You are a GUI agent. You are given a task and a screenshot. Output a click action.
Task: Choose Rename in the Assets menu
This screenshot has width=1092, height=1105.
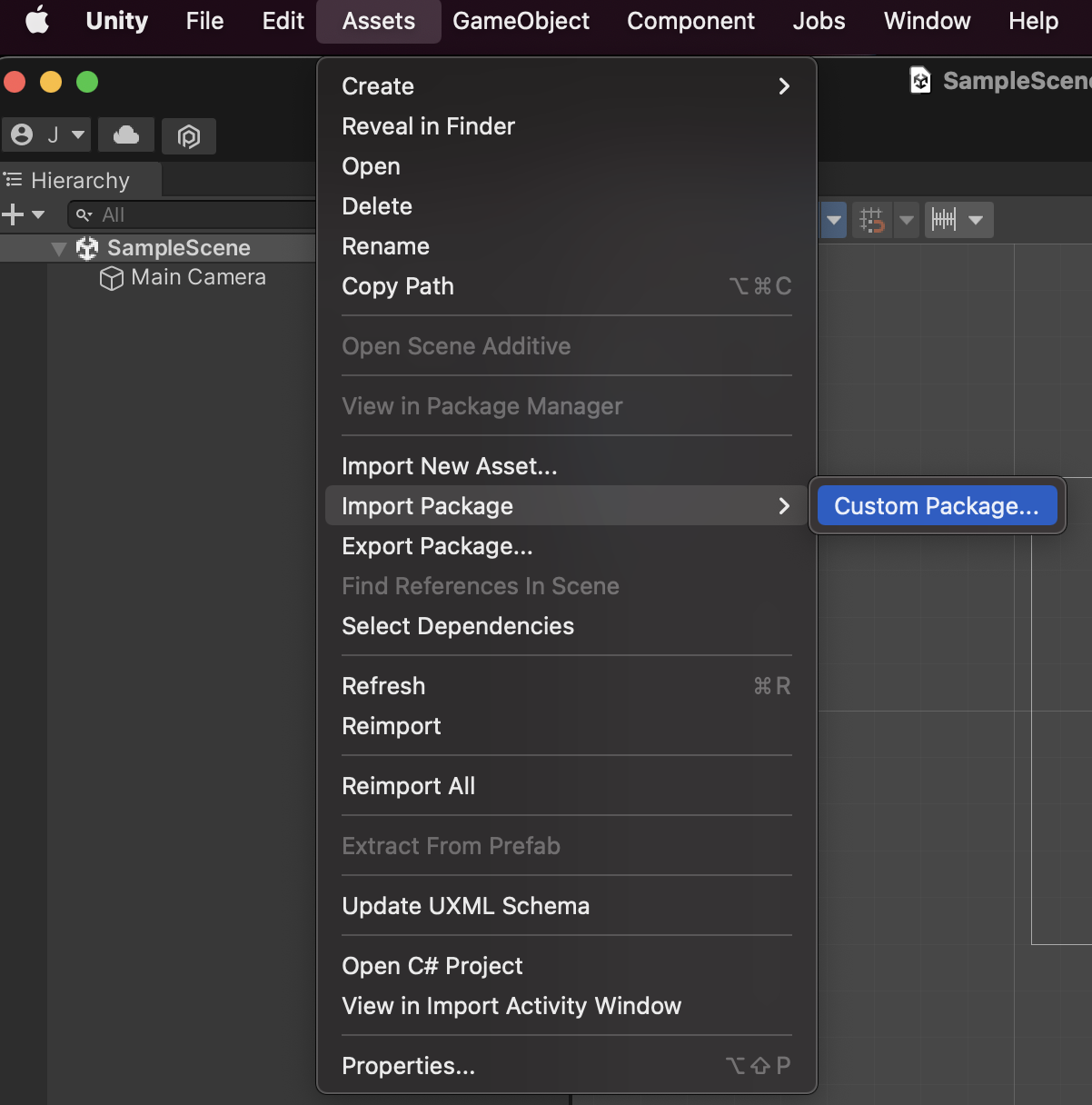(566, 246)
